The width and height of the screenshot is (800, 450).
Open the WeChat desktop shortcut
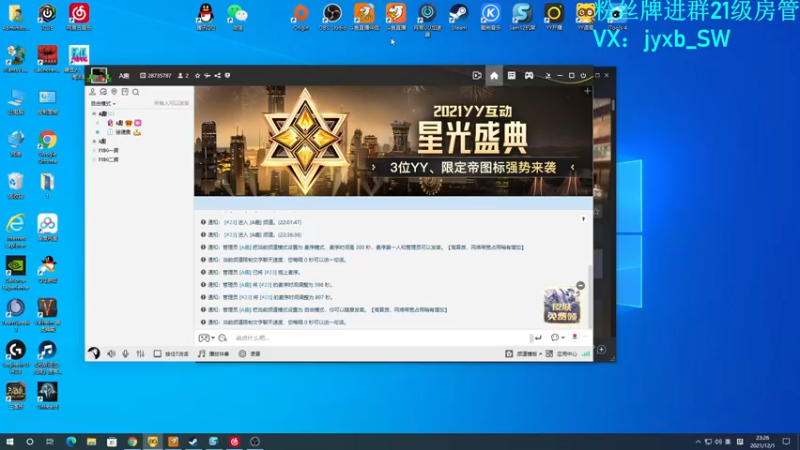pyautogui.click(x=237, y=17)
